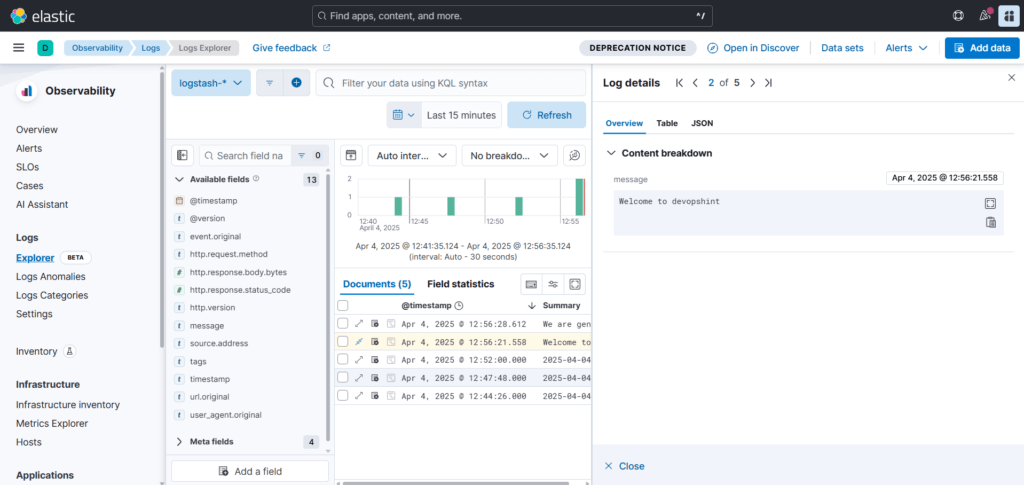The image size is (1024, 485).
Task: Close log details flyout with X
Action: coord(1012,78)
